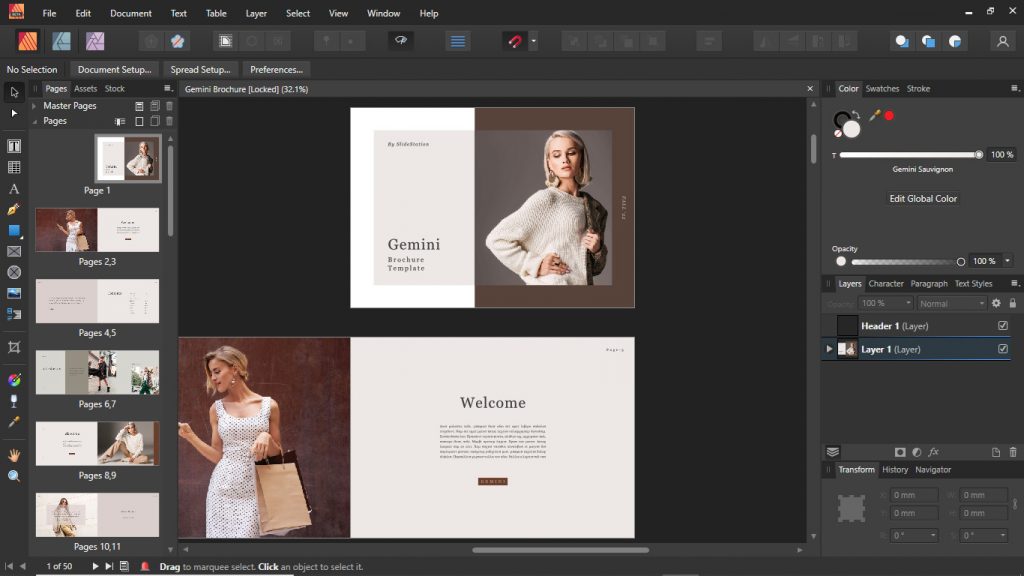1024x576 pixels.
Task: Click the Opacity slider in Color panel
Action: pyautogui.click(x=907, y=261)
